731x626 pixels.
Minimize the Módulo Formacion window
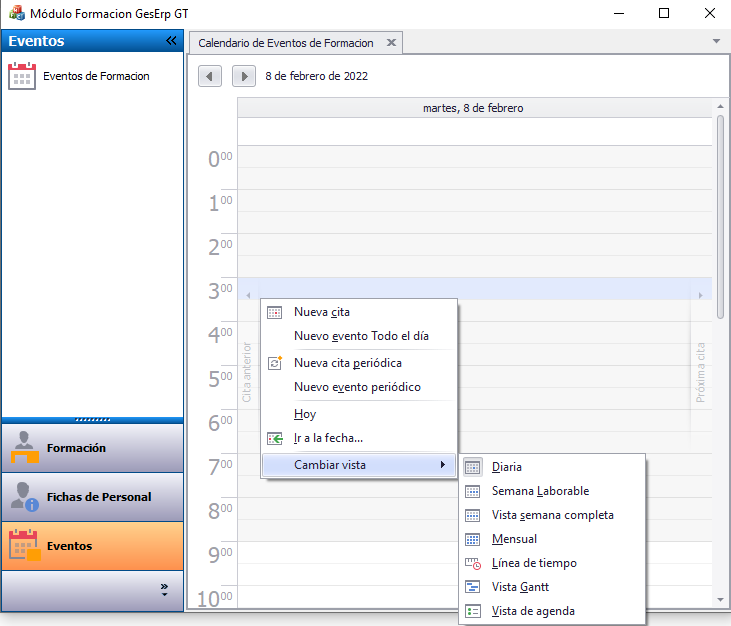[619, 13]
